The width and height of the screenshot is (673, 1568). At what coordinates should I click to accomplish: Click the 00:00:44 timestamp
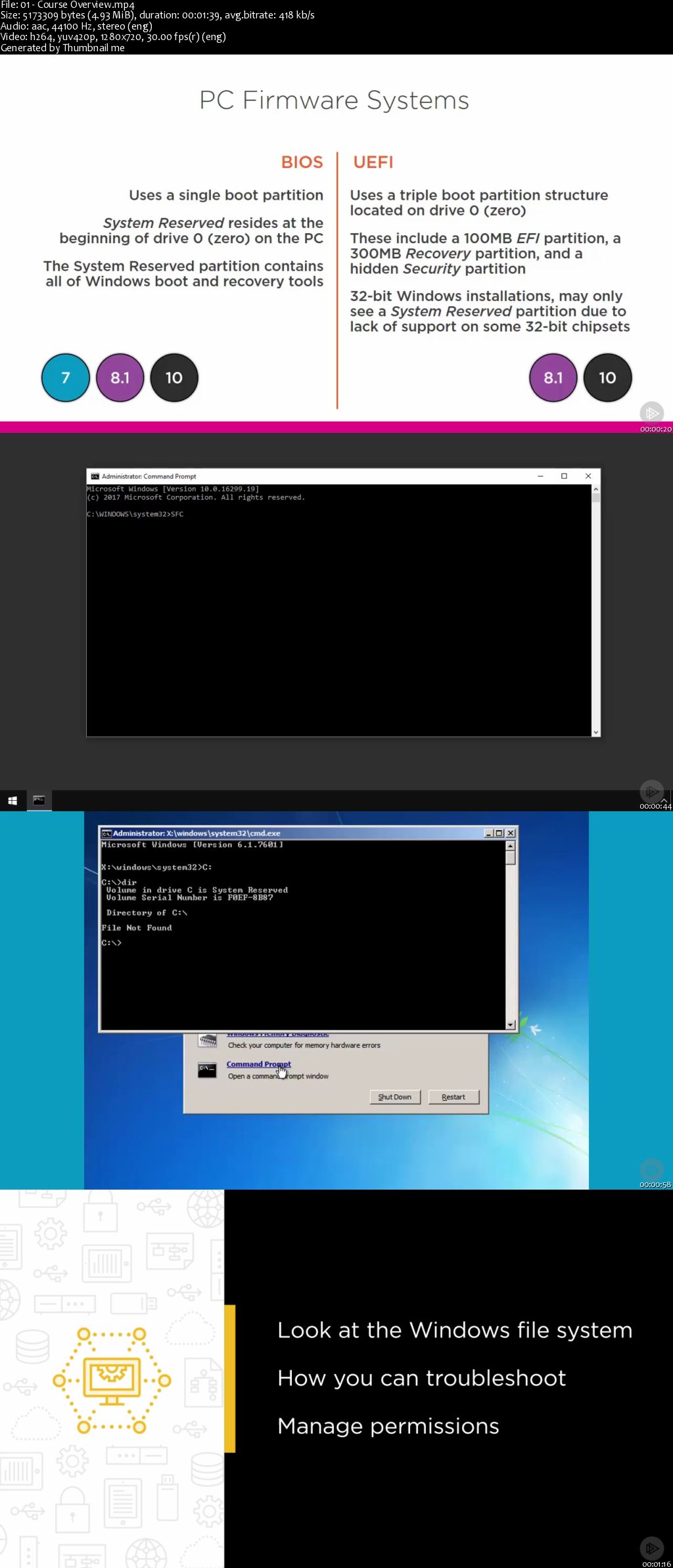pyautogui.click(x=656, y=807)
